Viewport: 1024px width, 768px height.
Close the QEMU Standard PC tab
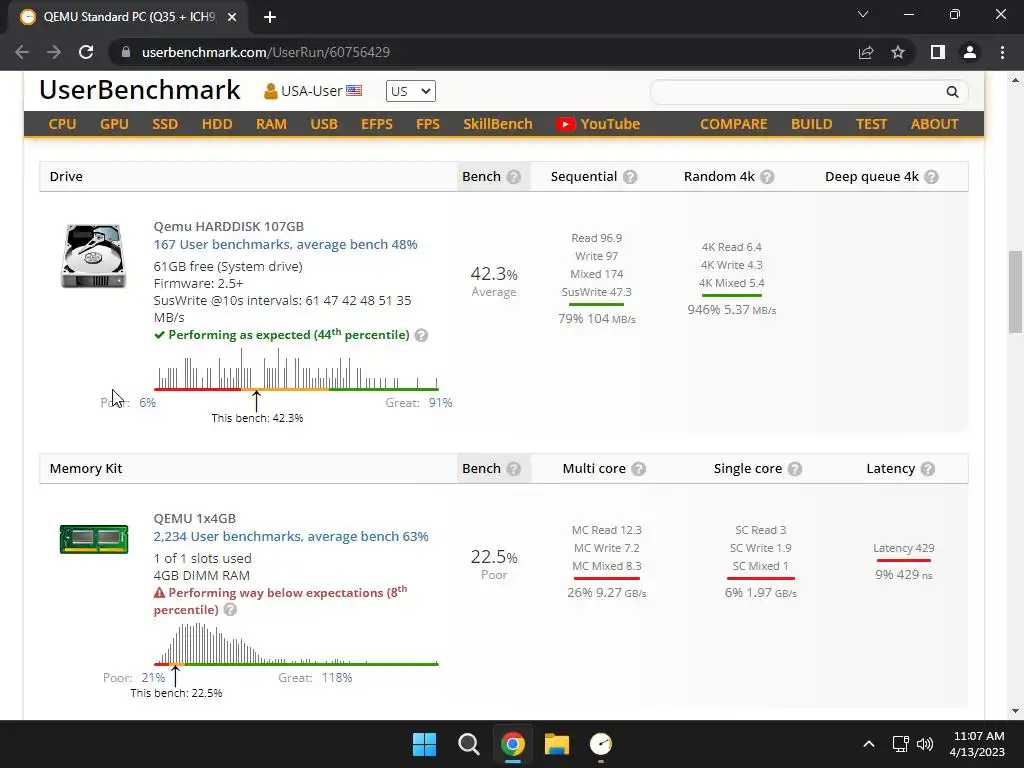[x=232, y=17]
